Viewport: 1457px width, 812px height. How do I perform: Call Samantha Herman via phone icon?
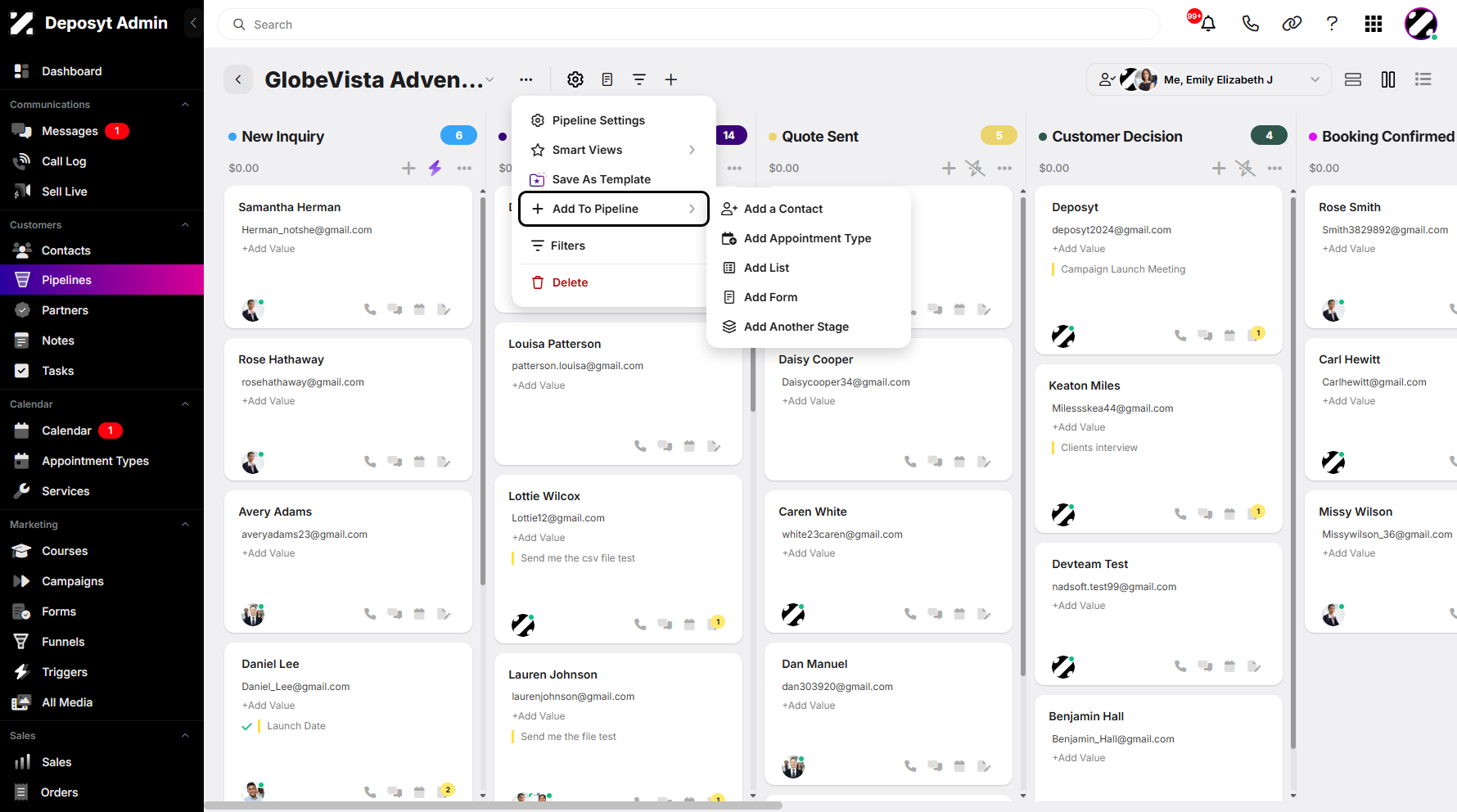370,309
